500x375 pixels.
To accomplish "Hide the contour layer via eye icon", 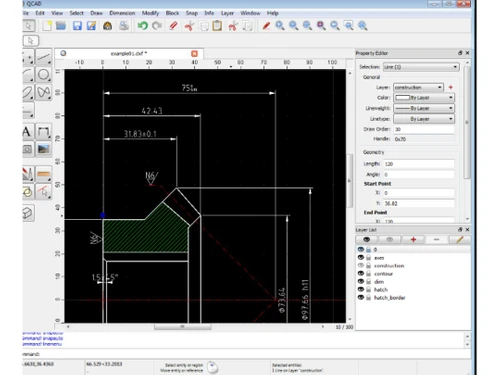I will [361, 274].
